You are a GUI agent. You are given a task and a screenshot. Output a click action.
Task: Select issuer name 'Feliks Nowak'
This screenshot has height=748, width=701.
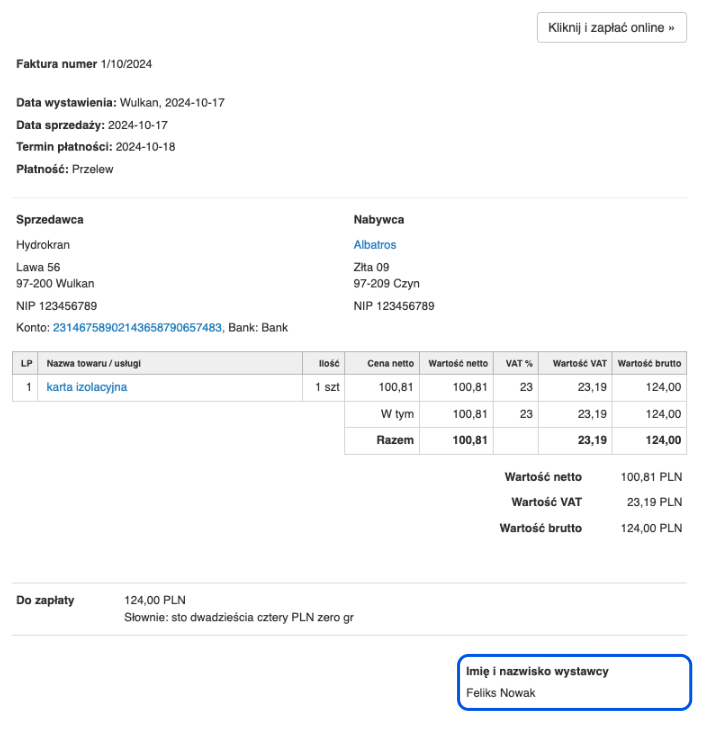click(x=501, y=693)
